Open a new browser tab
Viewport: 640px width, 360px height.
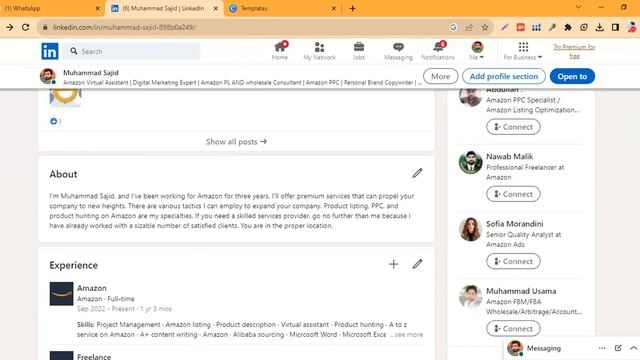pyautogui.click(x=353, y=8)
